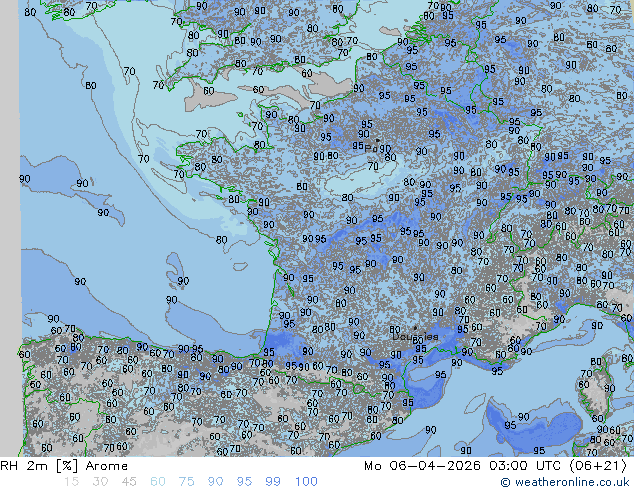Select the 45 legend color value

pyautogui.click(x=129, y=482)
